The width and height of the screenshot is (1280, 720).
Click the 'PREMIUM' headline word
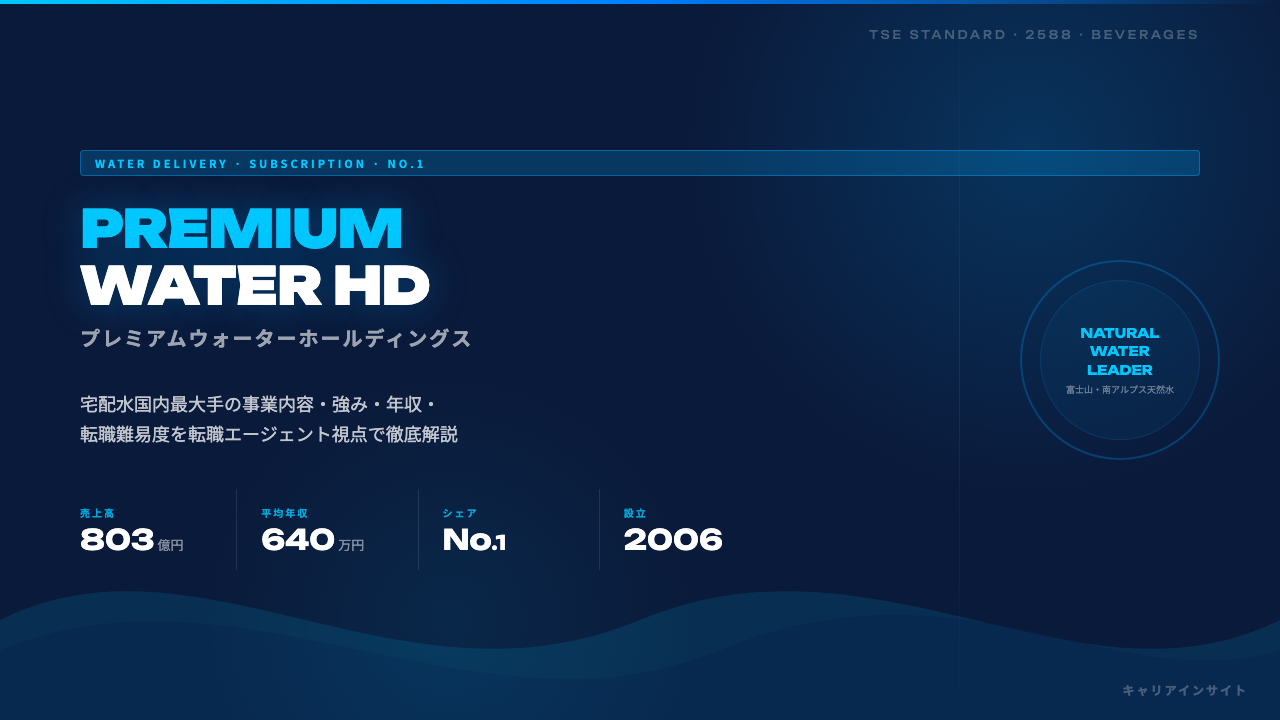coord(241,228)
